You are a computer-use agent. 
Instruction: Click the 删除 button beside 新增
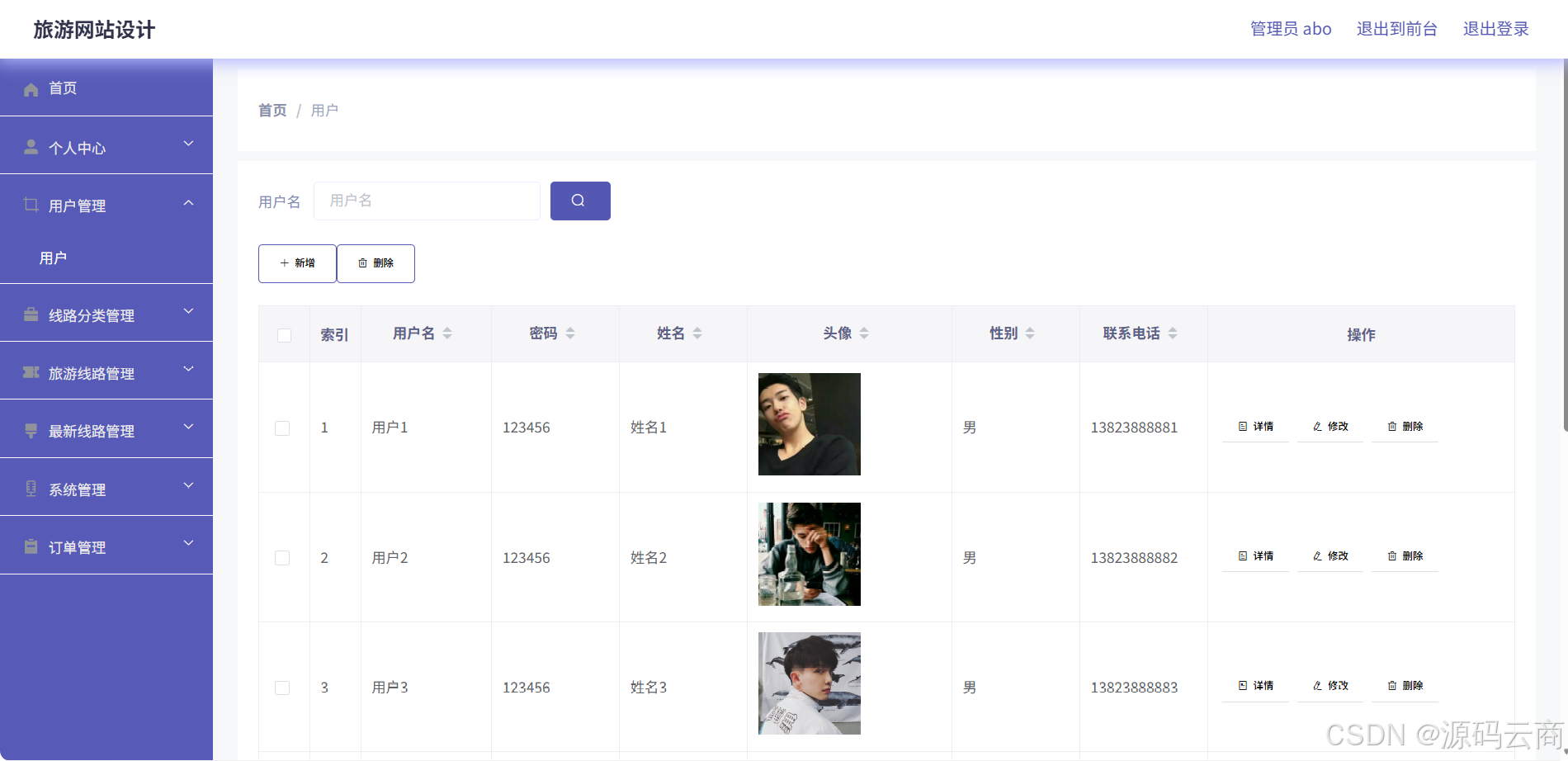pyautogui.click(x=375, y=263)
